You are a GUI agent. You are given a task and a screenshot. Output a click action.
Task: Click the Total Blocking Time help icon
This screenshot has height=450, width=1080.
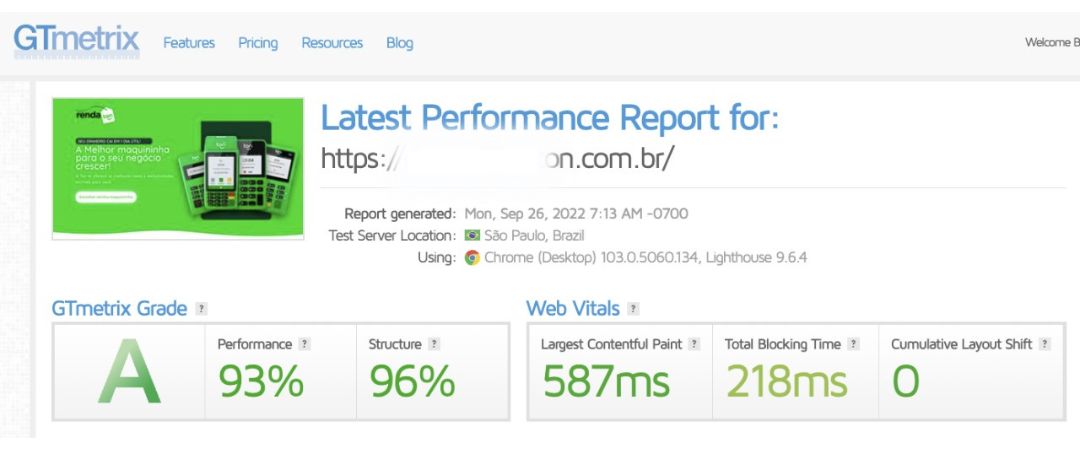[853, 344]
